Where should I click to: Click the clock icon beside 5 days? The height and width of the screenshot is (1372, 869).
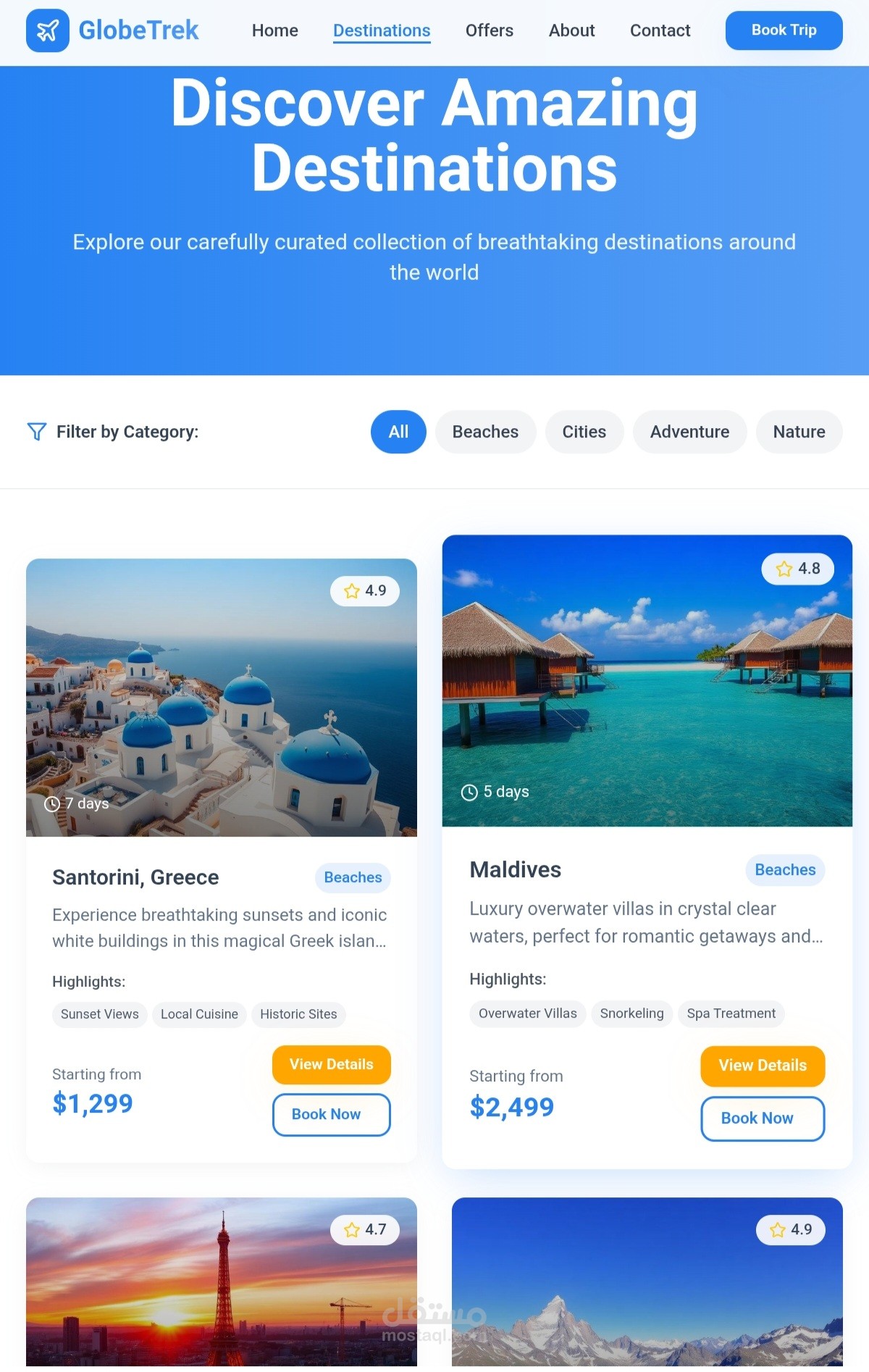click(x=469, y=792)
